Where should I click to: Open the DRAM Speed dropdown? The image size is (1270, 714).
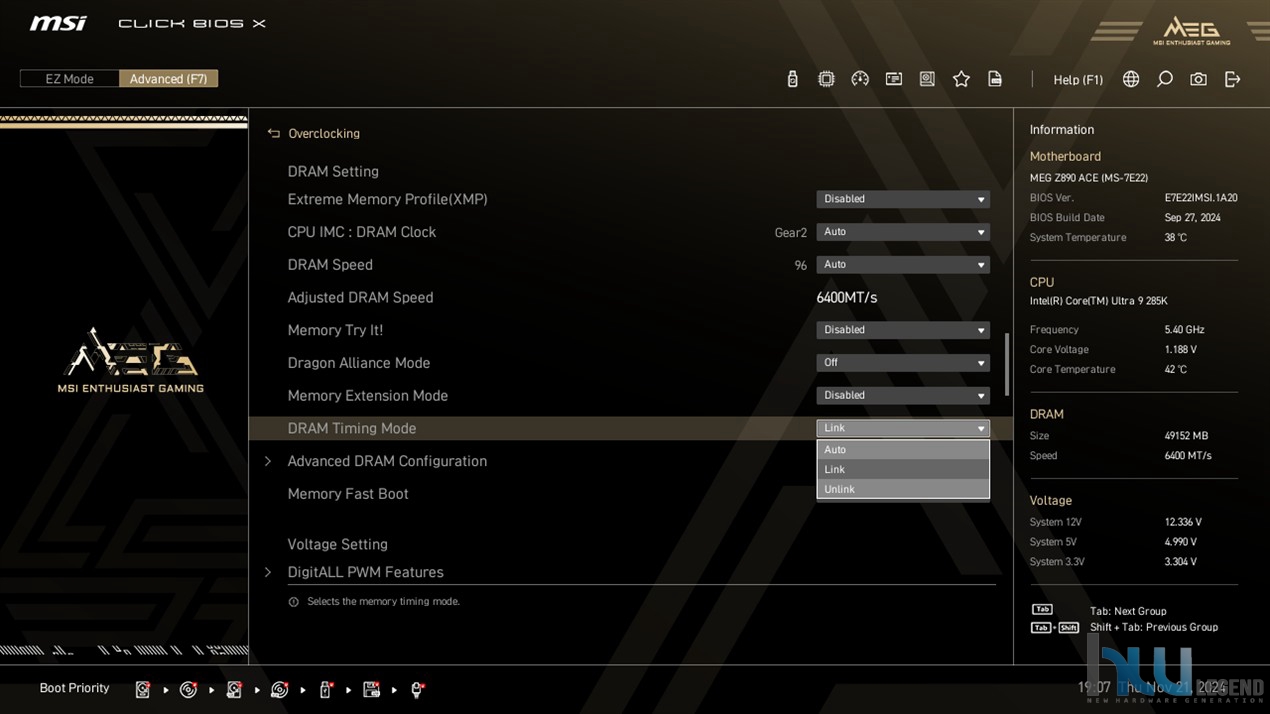(x=903, y=265)
